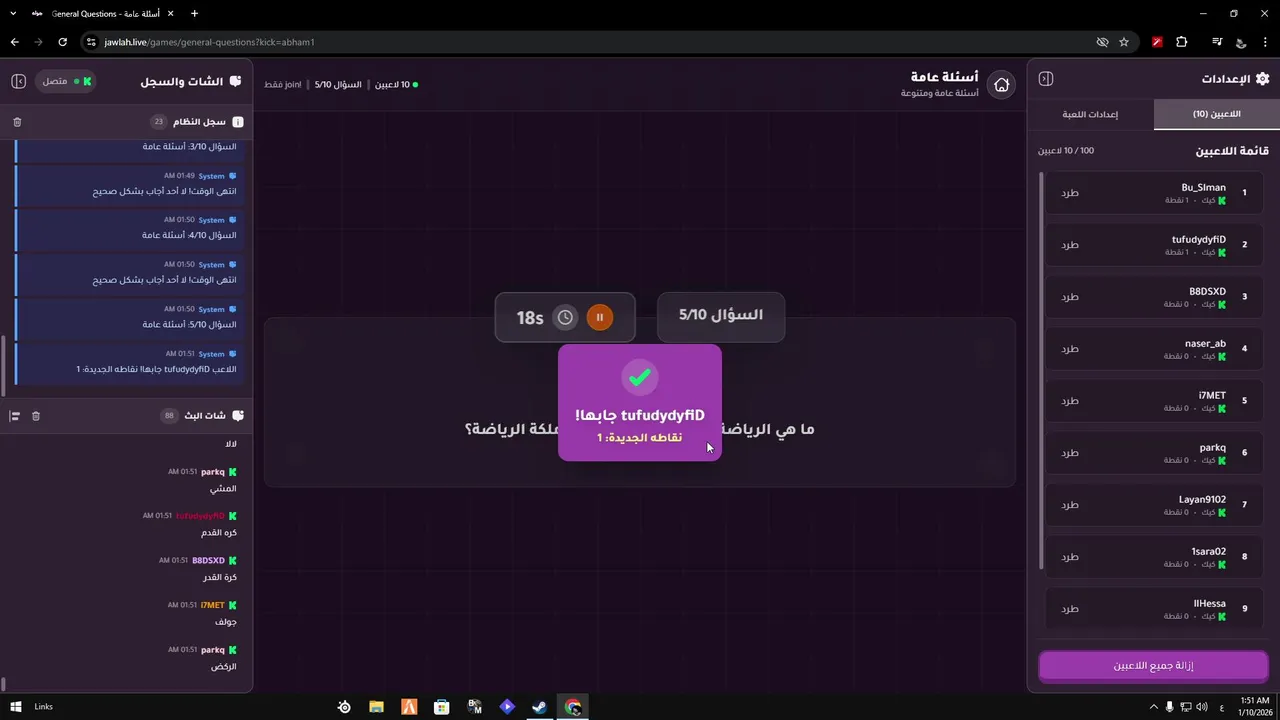The image size is (1280, 720).
Task: Select the اللاعبين (10) tab
Action: pos(1216,114)
